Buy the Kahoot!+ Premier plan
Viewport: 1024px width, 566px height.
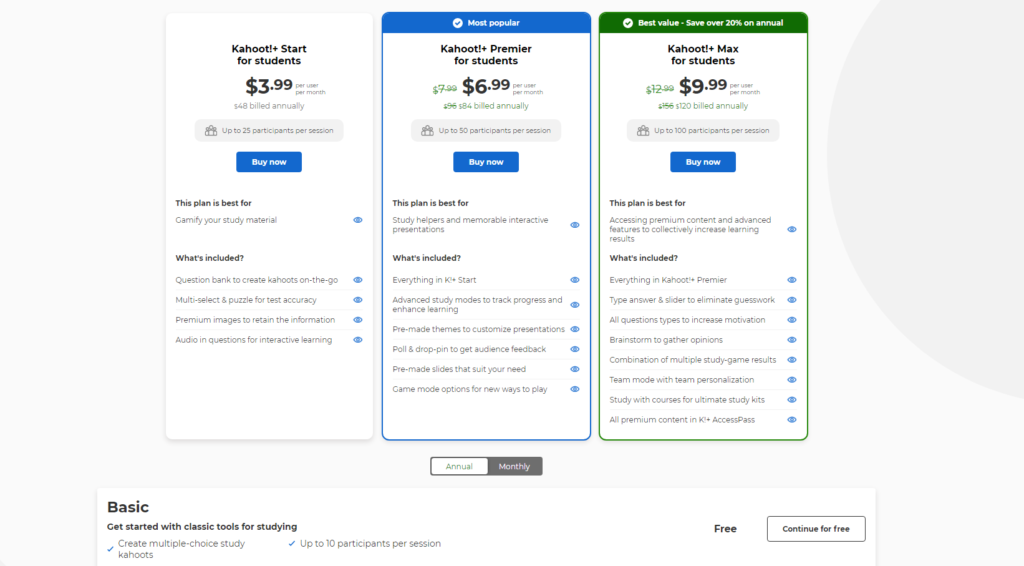coord(486,162)
